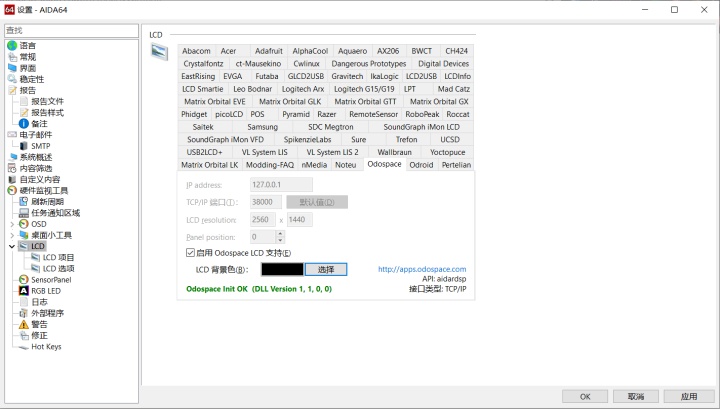Screen dimensions: 720x409
Task: Click the 硬件监视工具 gauge icon
Action: (x=12, y=190)
